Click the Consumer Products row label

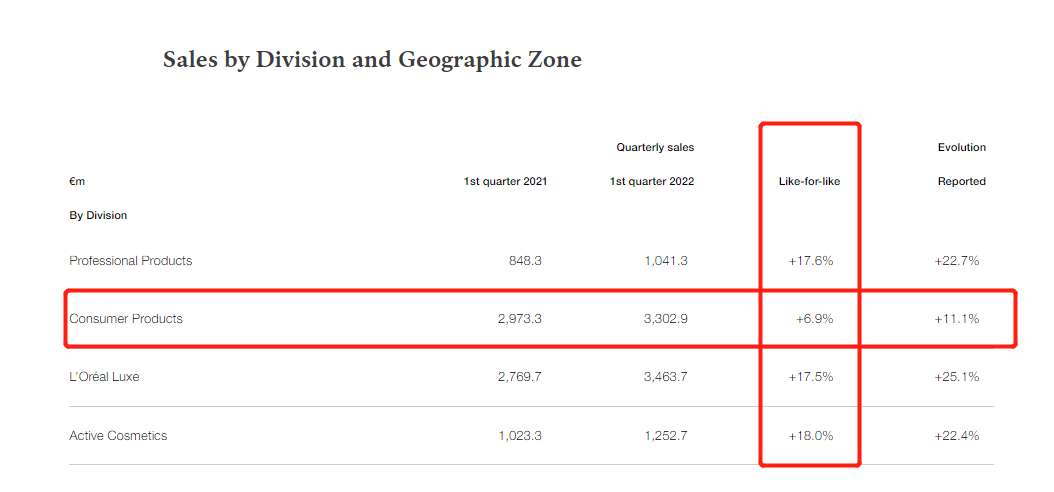126,319
